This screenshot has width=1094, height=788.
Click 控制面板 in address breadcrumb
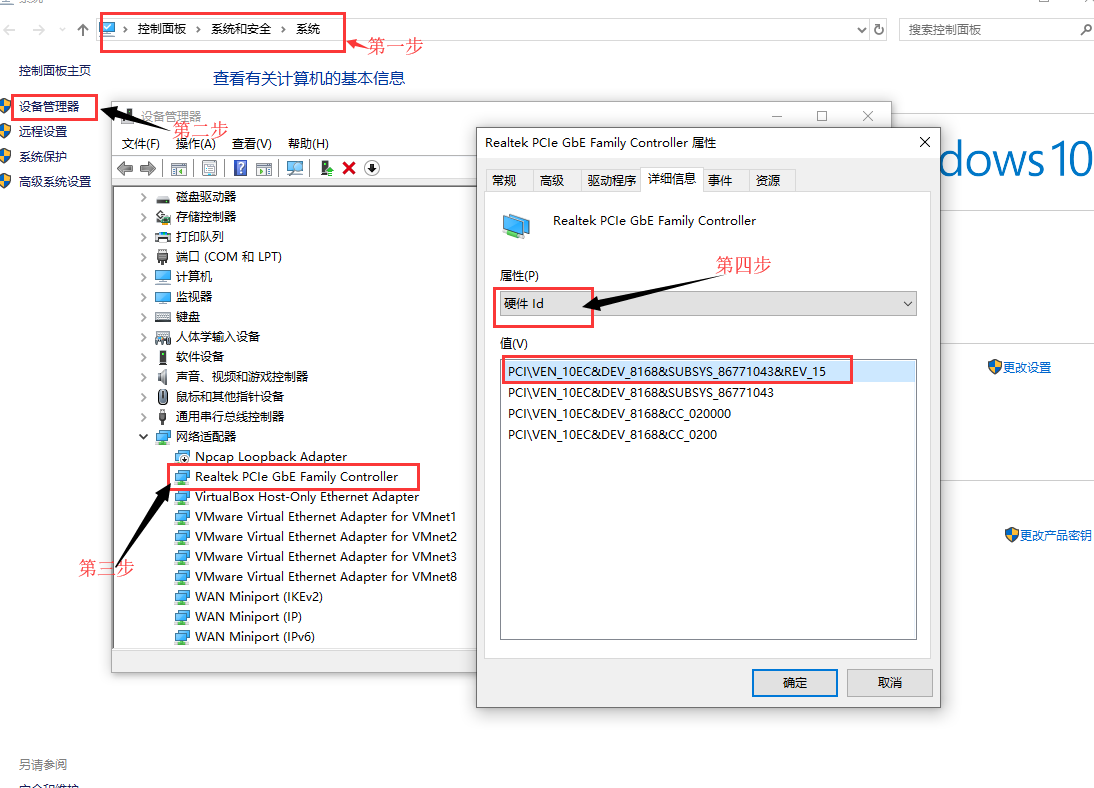coord(162,29)
